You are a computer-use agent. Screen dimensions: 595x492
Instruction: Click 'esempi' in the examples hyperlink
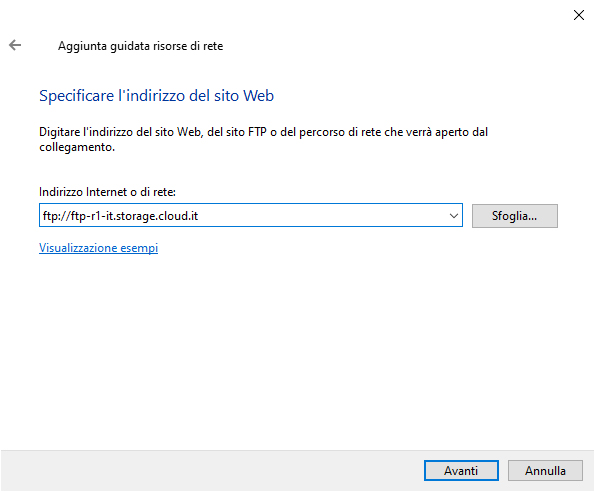pos(139,248)
